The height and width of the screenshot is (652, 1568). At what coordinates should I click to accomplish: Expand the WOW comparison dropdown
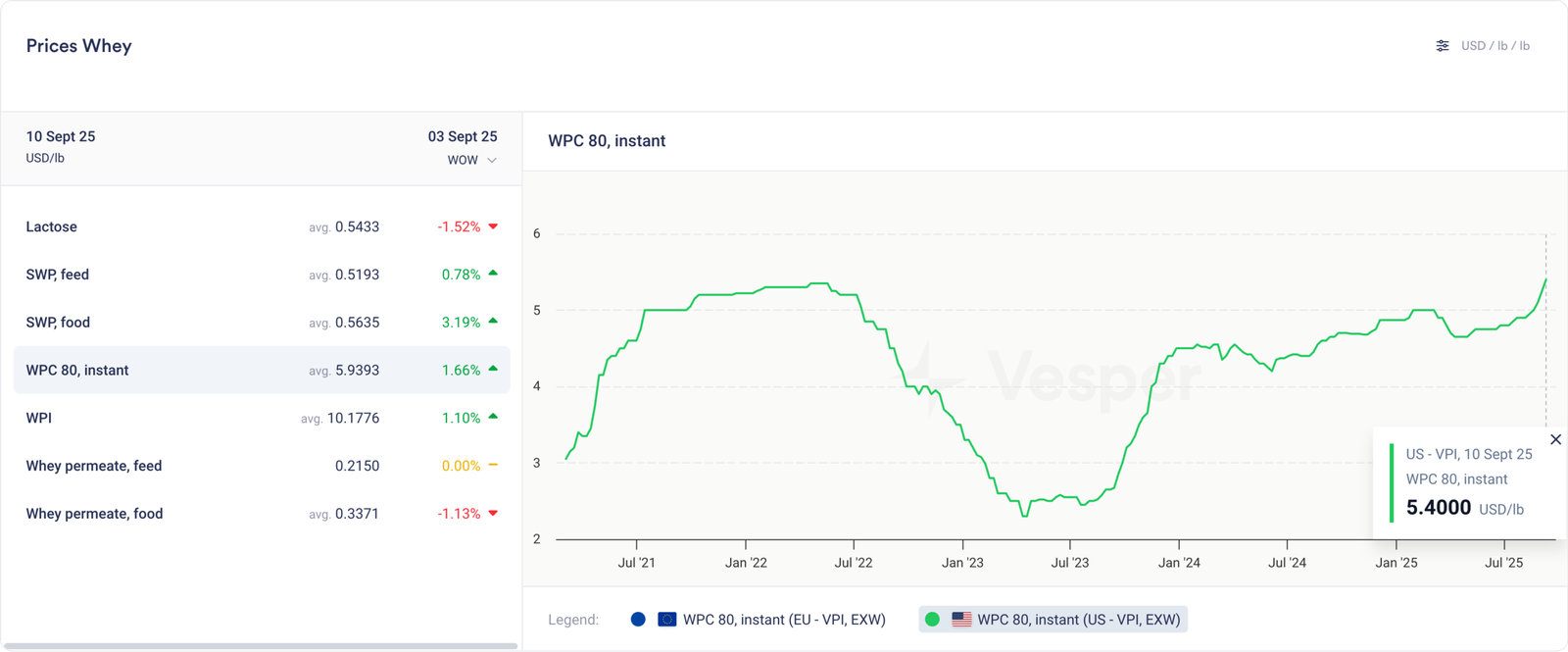(471, 160)
